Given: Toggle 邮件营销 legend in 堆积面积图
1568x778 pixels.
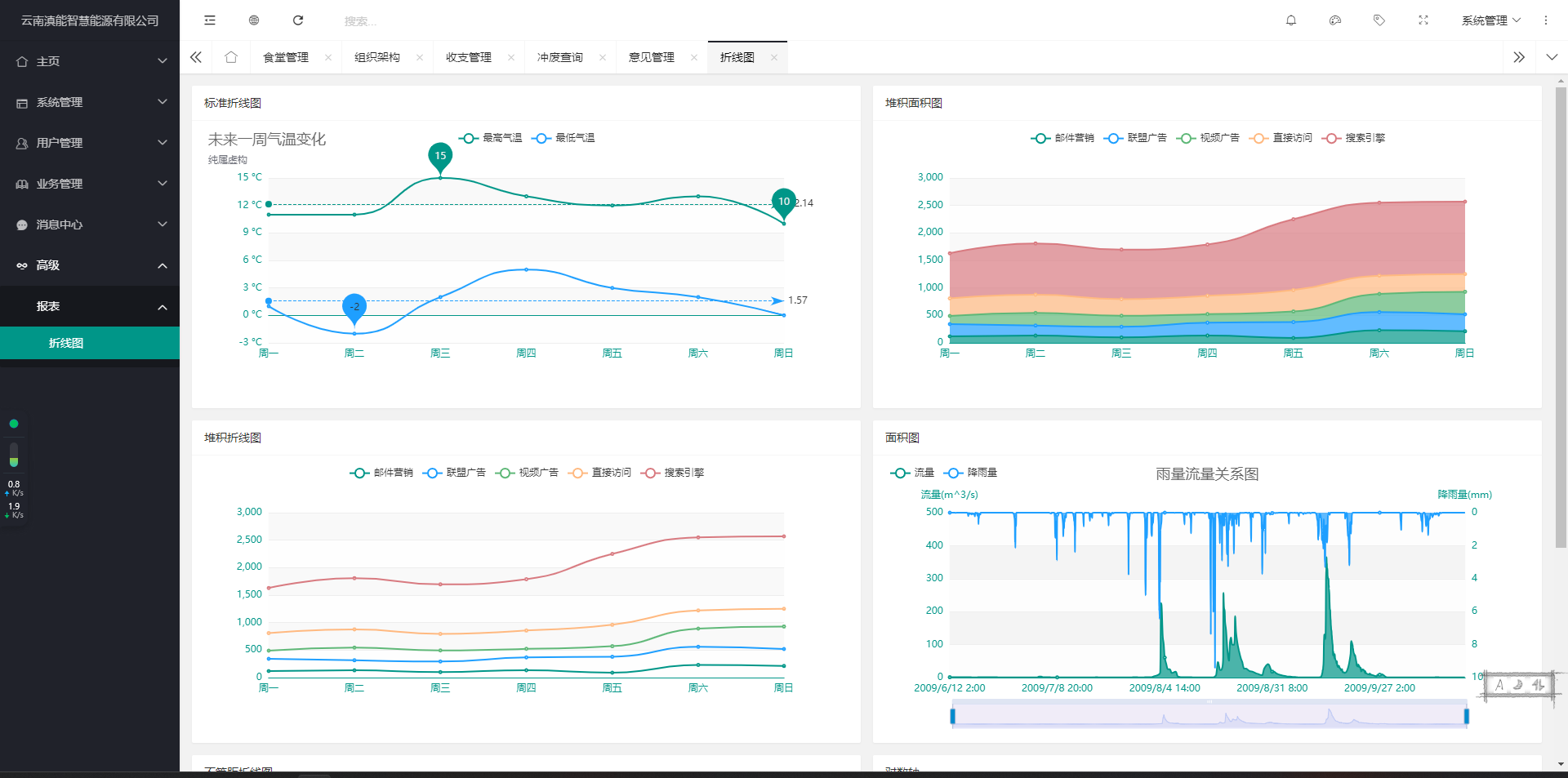Looking at the screenshot, I should tap(1062, 138).
